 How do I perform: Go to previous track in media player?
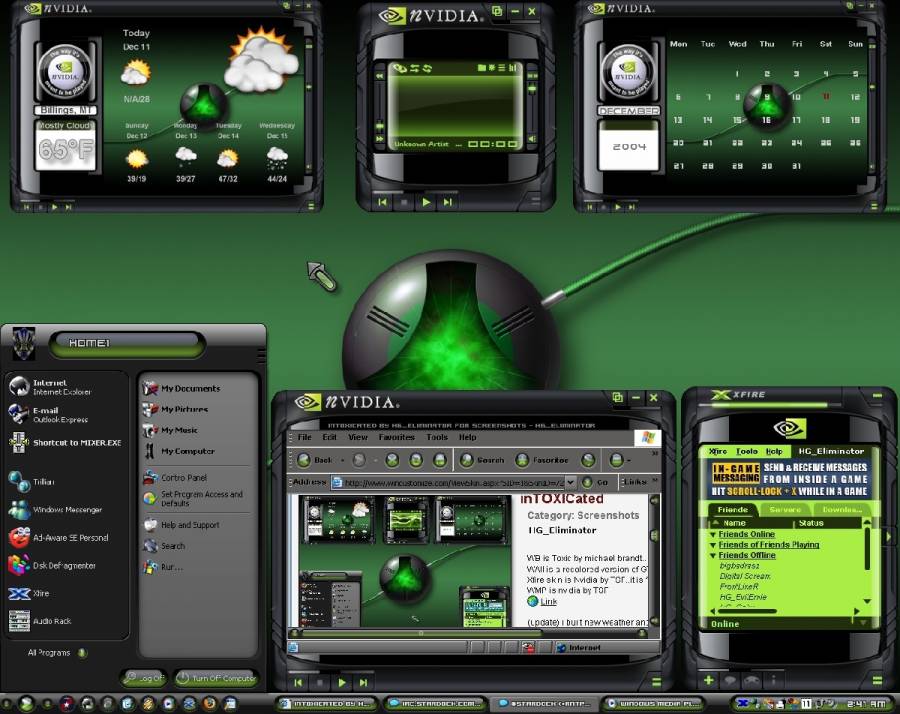point(382,202)
